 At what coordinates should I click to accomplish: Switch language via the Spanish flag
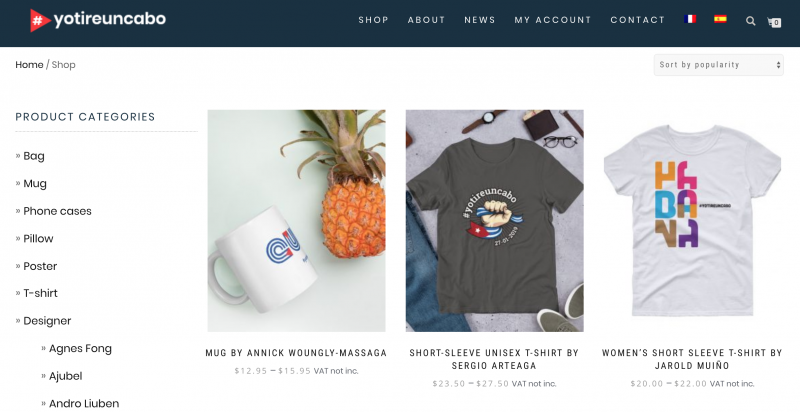(720, 19)
